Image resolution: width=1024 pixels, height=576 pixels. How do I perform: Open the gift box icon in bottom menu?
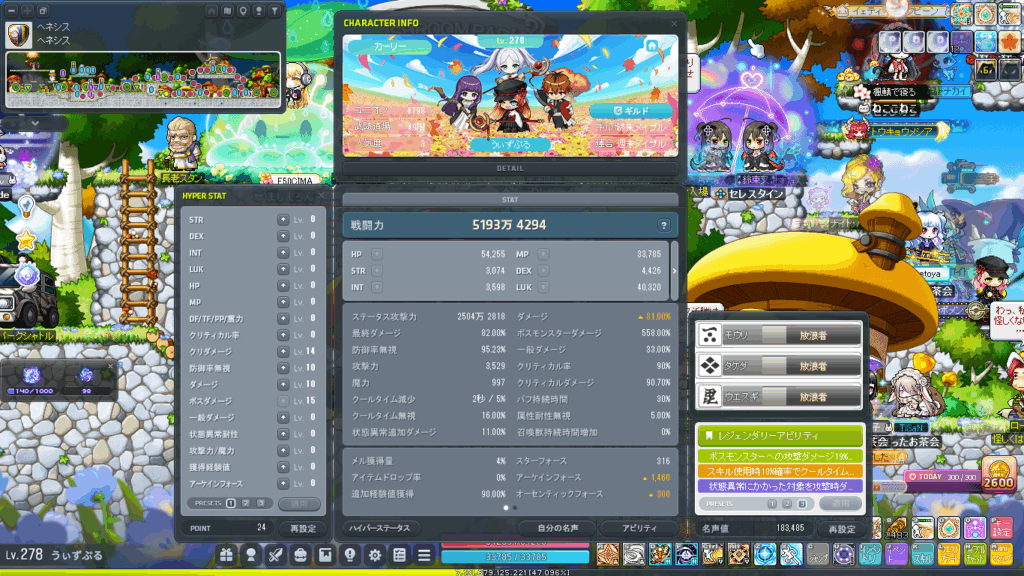tap(226, 554)
